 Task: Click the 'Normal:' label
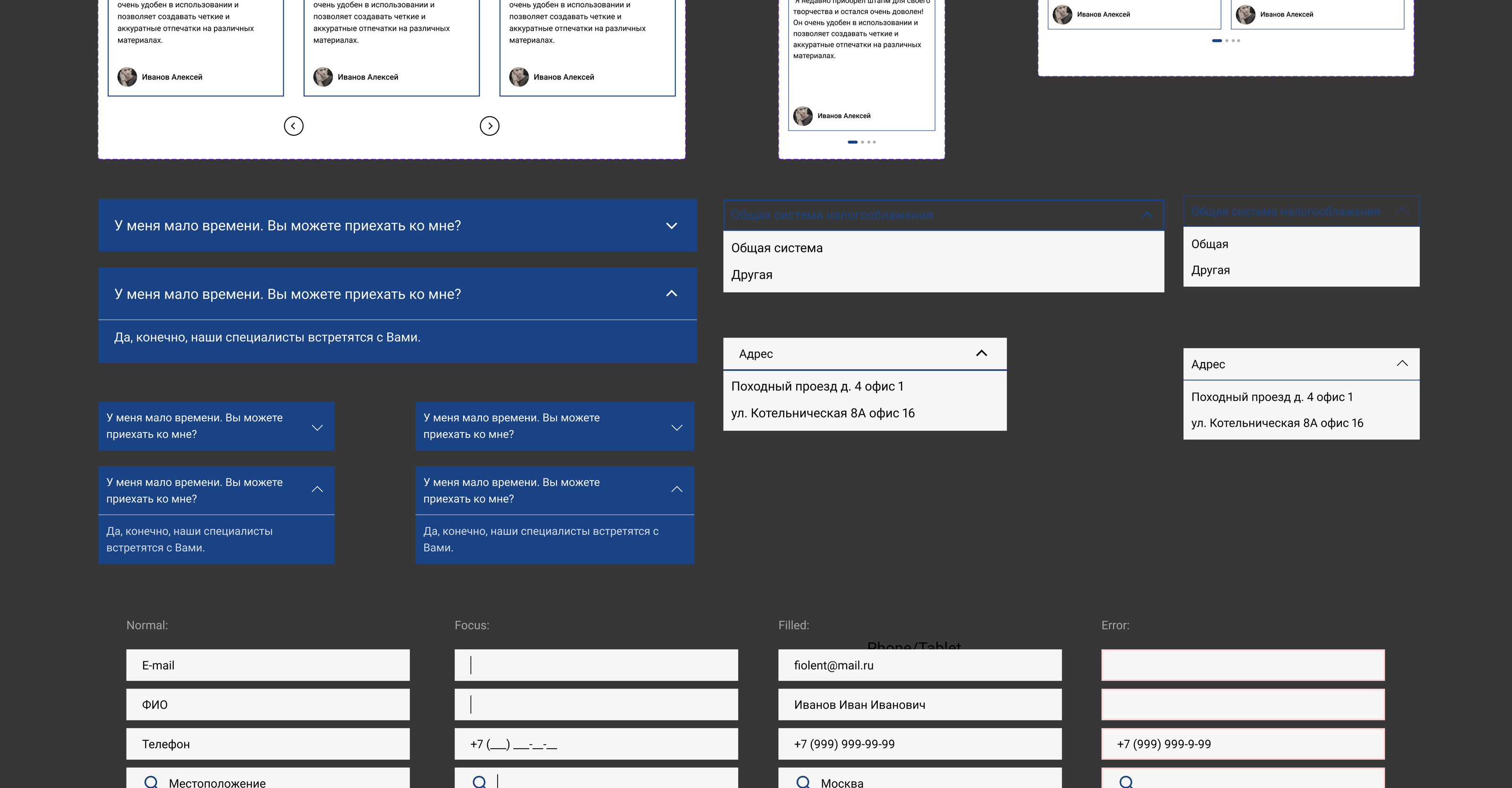[x=147, y=625]
